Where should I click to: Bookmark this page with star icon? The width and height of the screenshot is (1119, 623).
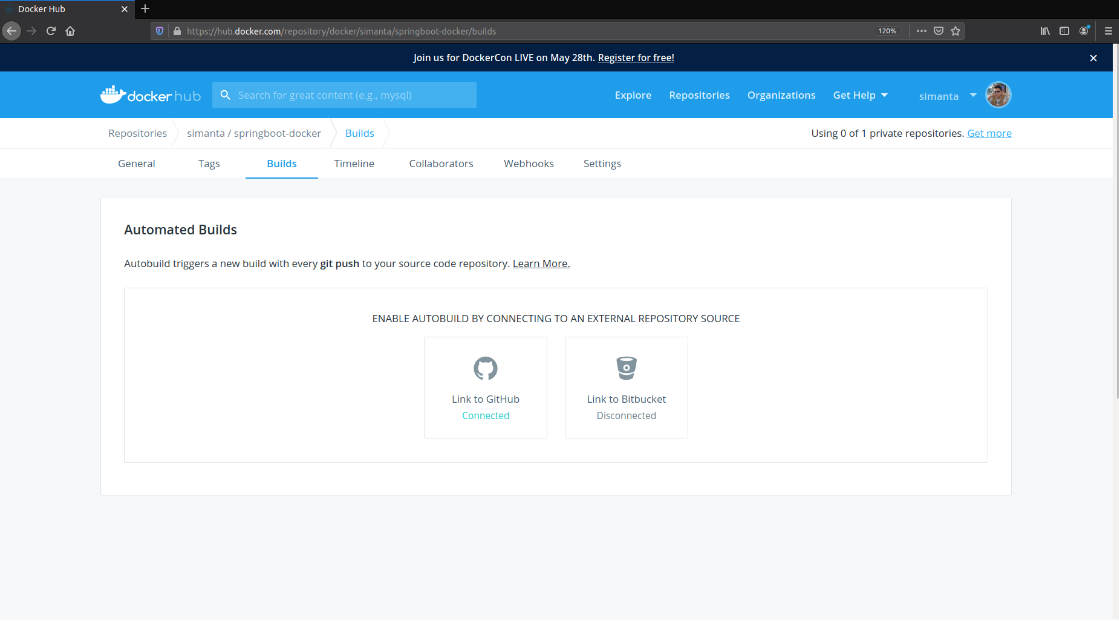click(x=956, y=31)
